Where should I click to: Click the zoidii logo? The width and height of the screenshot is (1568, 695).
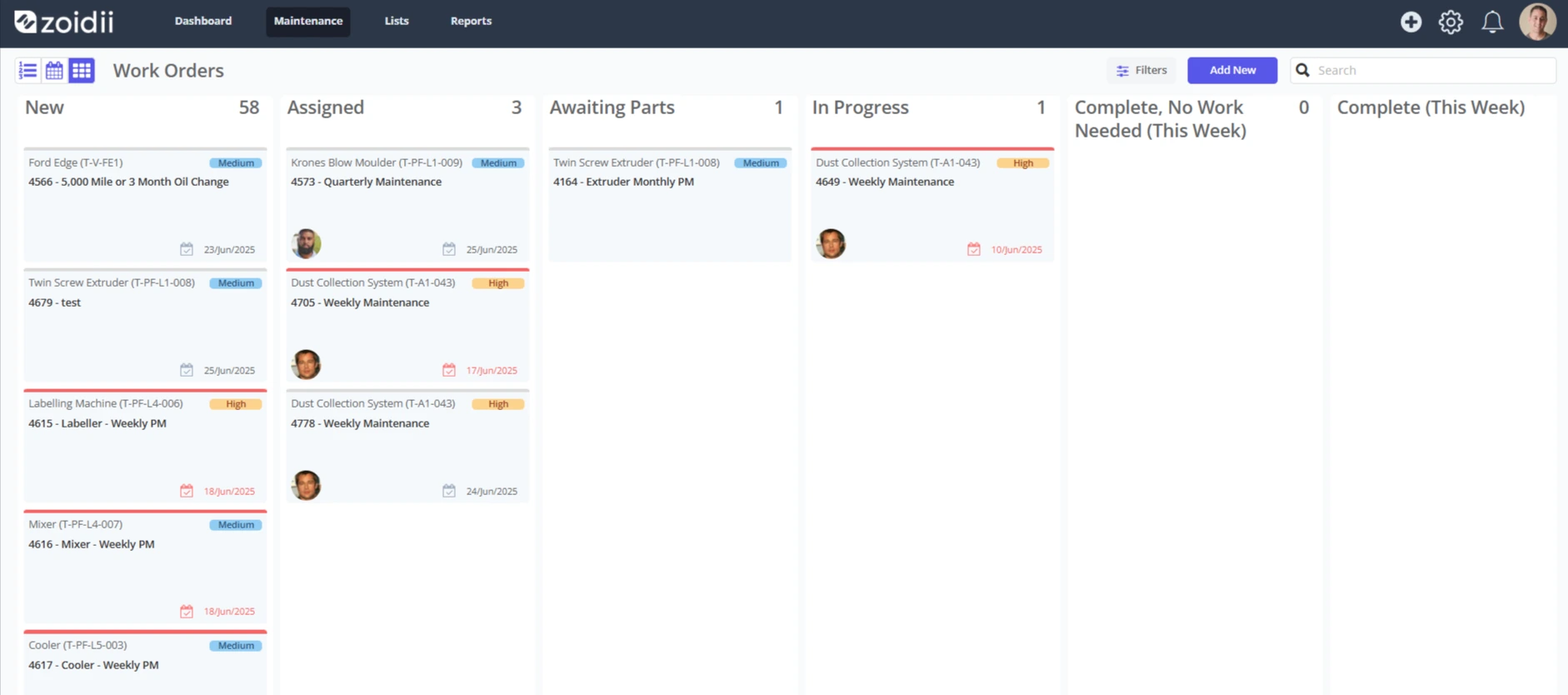click(x=64, y=22)
